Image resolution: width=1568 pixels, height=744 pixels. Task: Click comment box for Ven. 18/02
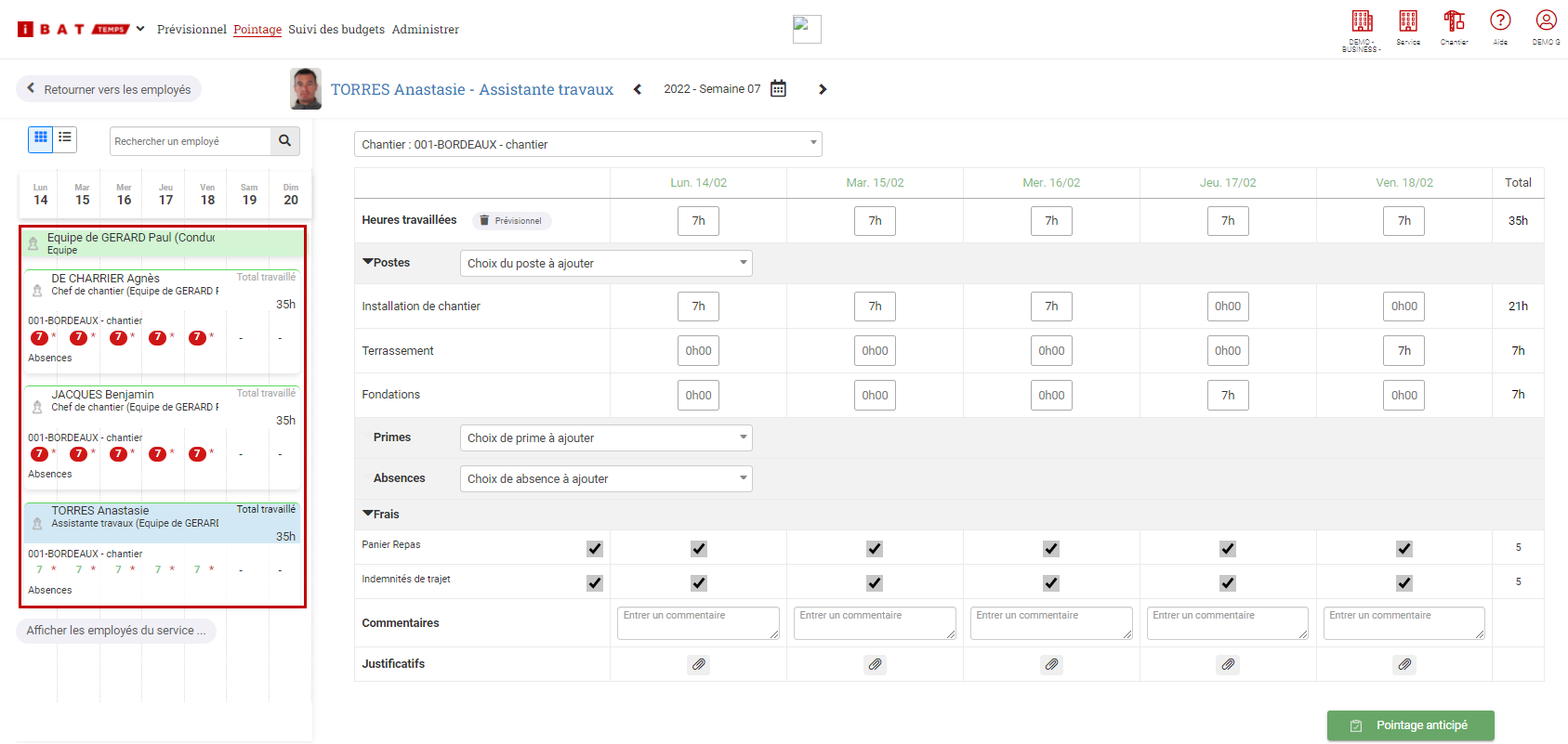(x=1404, y=623)
